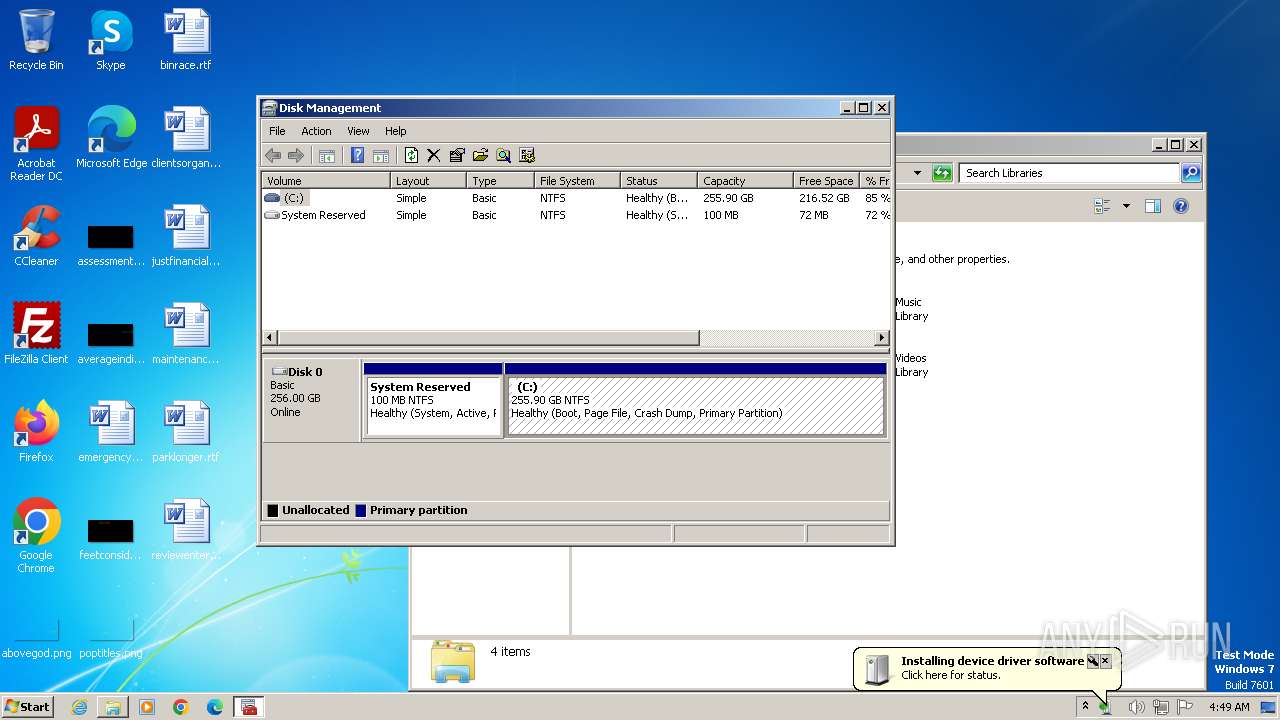
Task: Open the FileZilla Client desktop shortcut
Action: pyautogui.click(x=36, y=334)
